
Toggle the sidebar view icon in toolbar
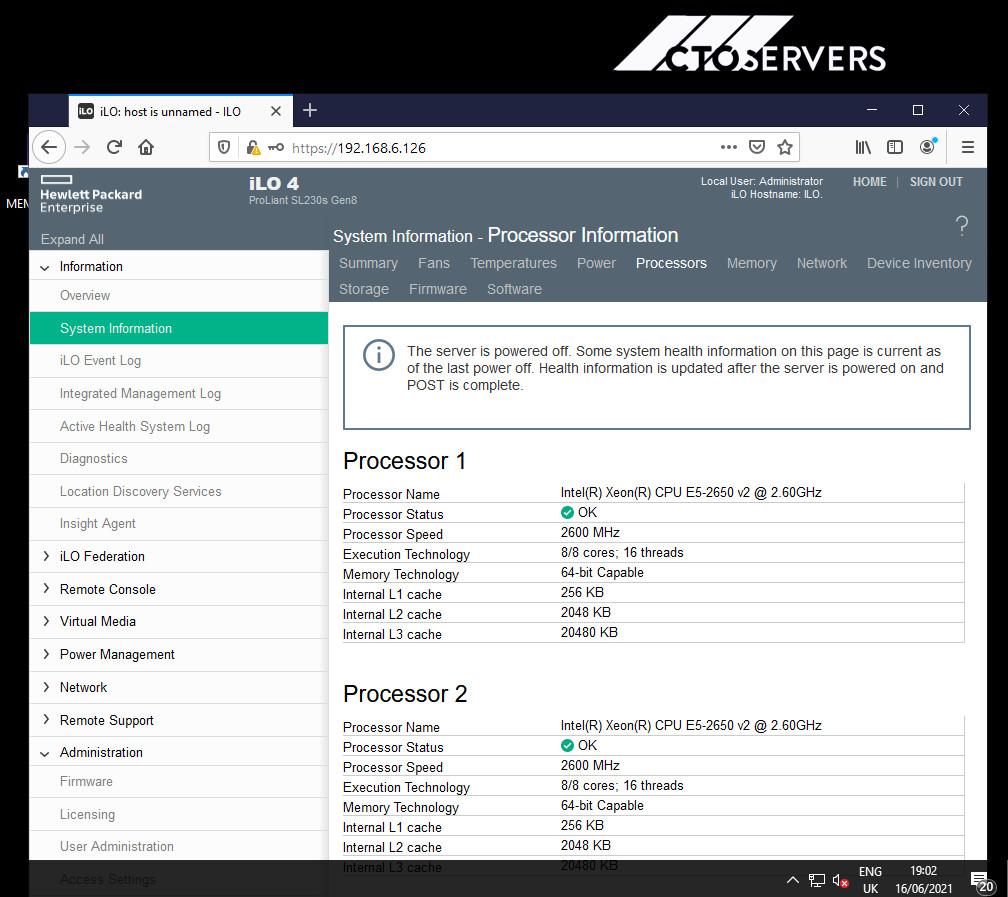(x=895, y=147)
